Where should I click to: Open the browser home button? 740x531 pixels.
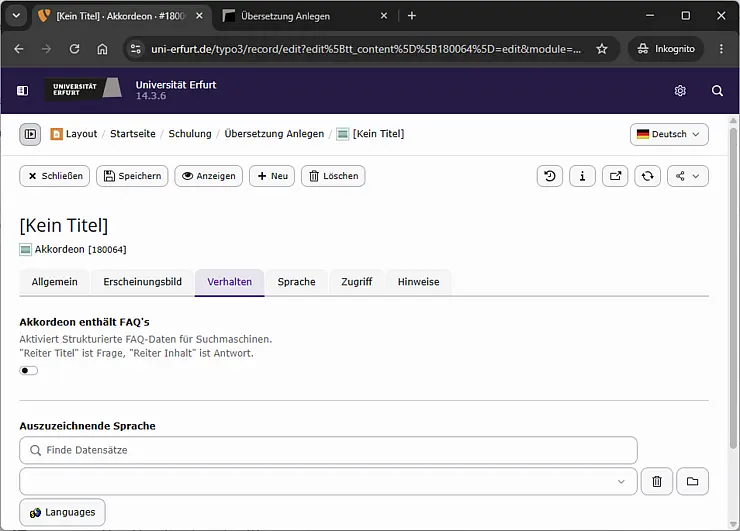102,49
